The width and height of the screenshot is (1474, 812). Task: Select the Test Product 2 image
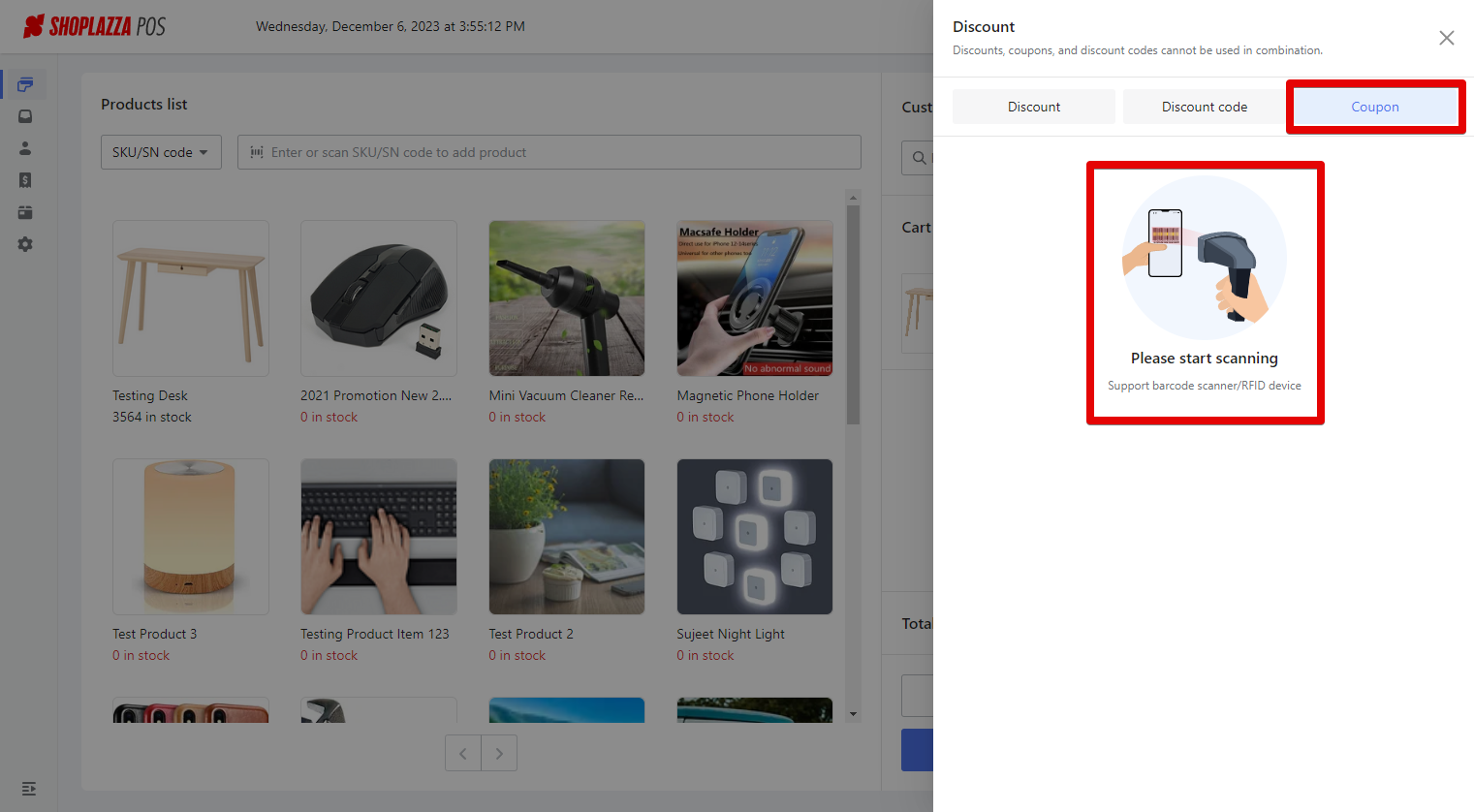pyautogui.click(x=567, y=537)
